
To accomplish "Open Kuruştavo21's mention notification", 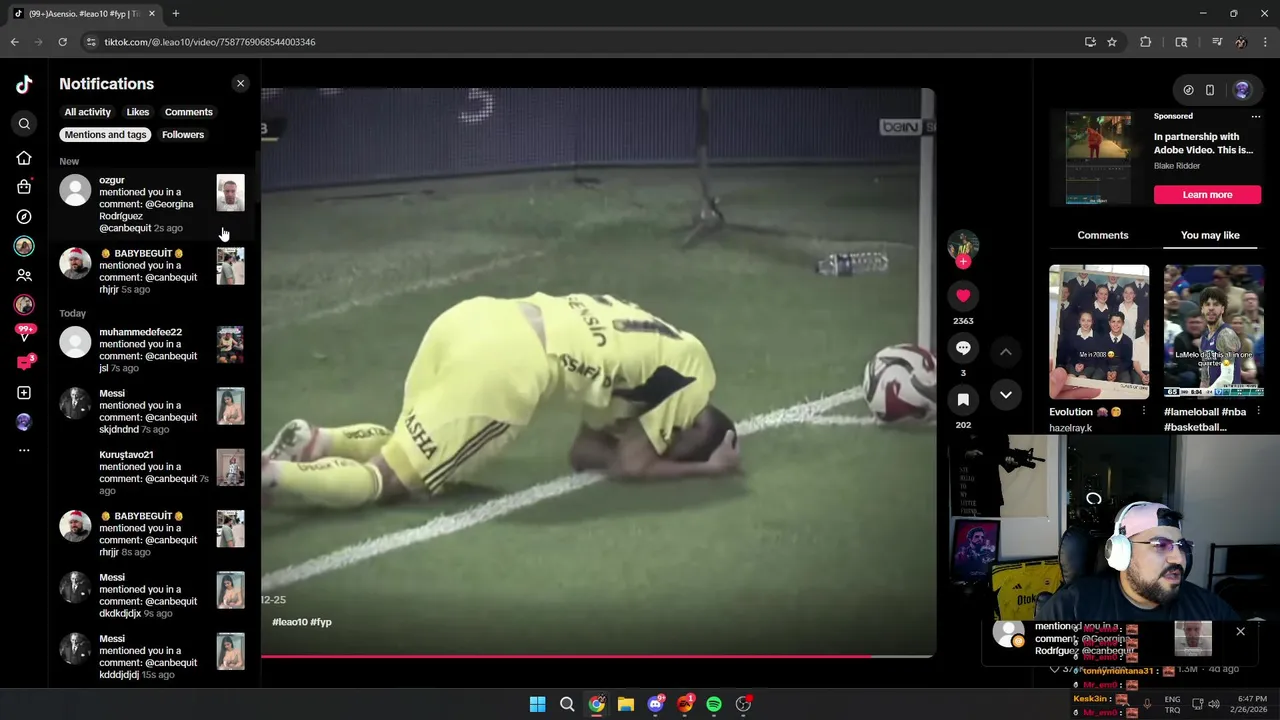I will click(x=152, y=472).
